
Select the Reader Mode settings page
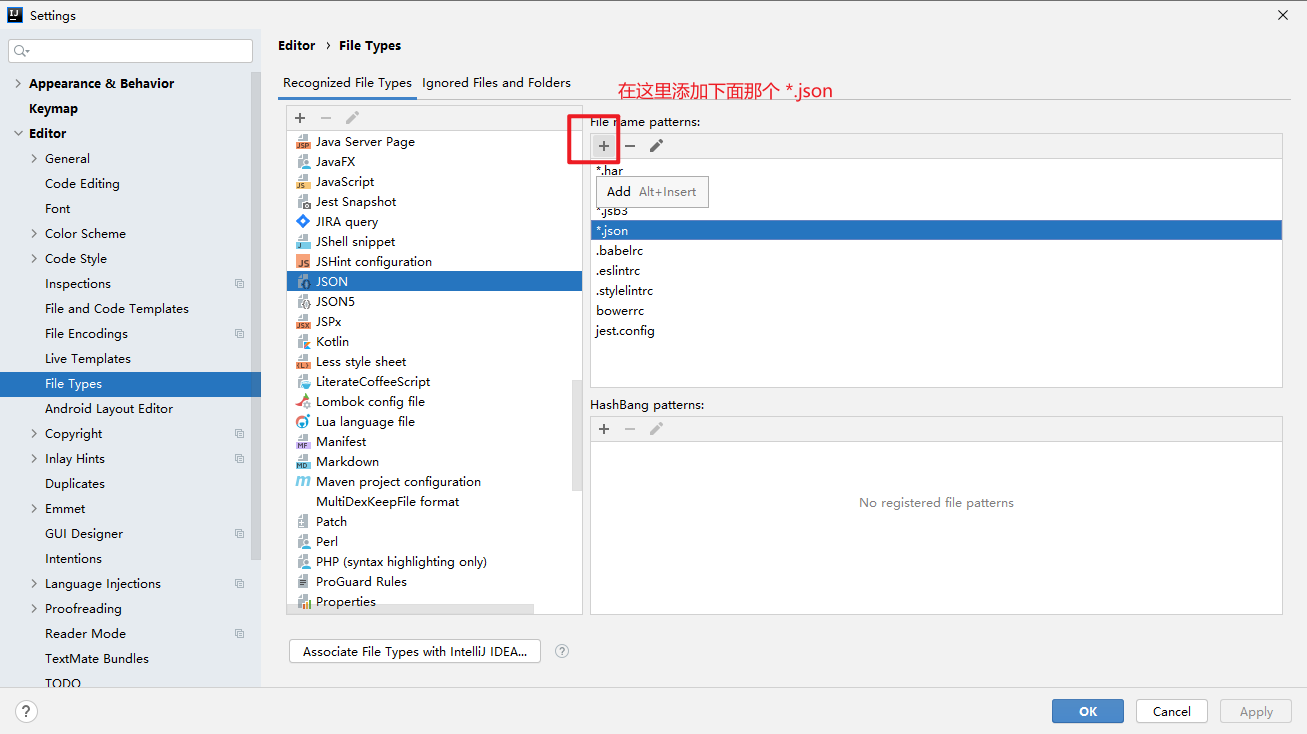tap(85, 634)
